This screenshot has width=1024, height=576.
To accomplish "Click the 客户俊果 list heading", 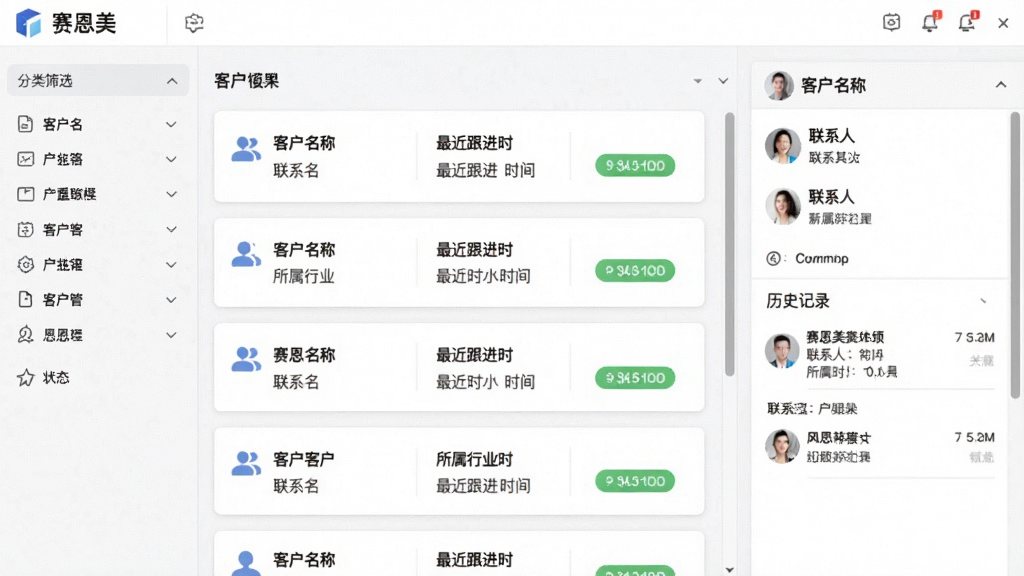I will 247,81.
